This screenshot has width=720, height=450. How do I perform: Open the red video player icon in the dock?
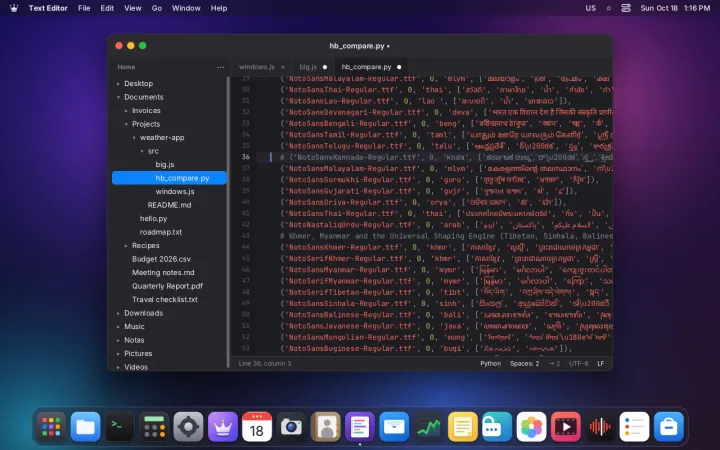tap(566, 427)
